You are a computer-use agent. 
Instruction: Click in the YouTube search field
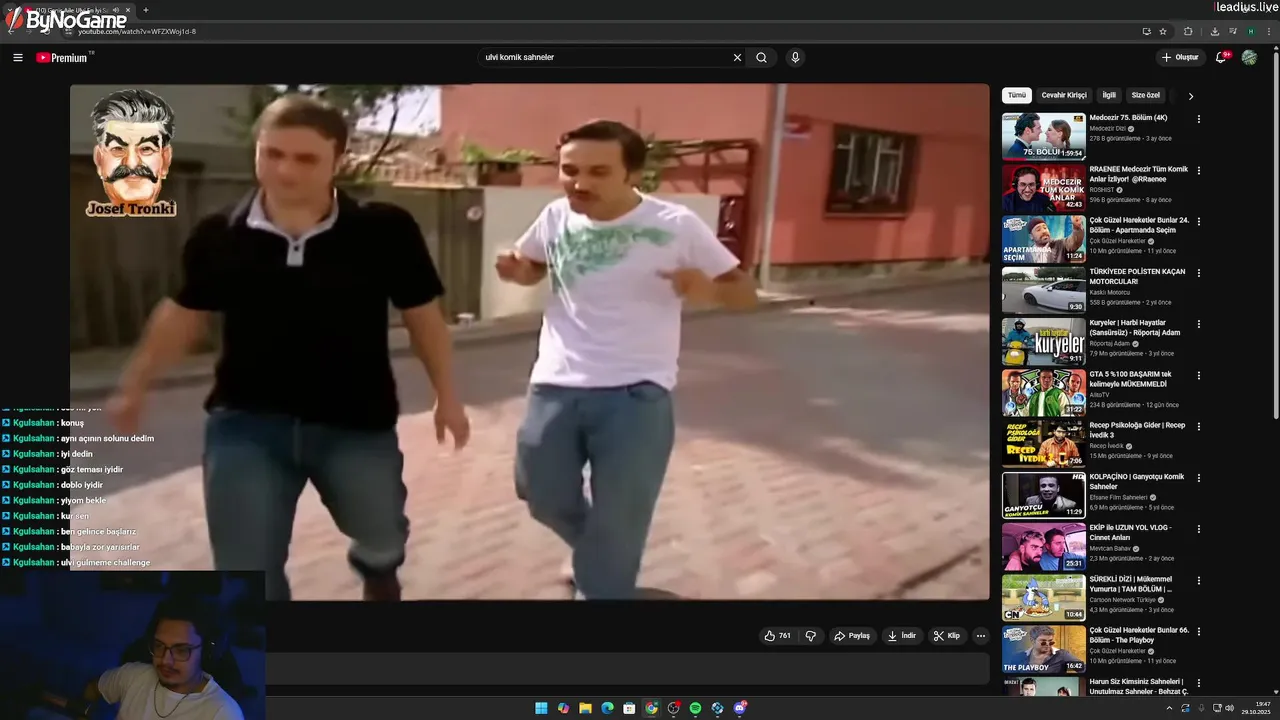pyautogui.click(x=605, y=58)
